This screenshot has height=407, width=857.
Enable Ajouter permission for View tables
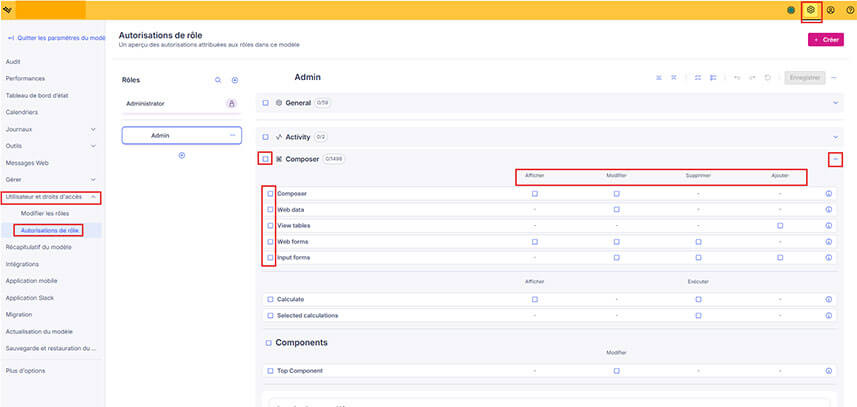coord(780,226)
